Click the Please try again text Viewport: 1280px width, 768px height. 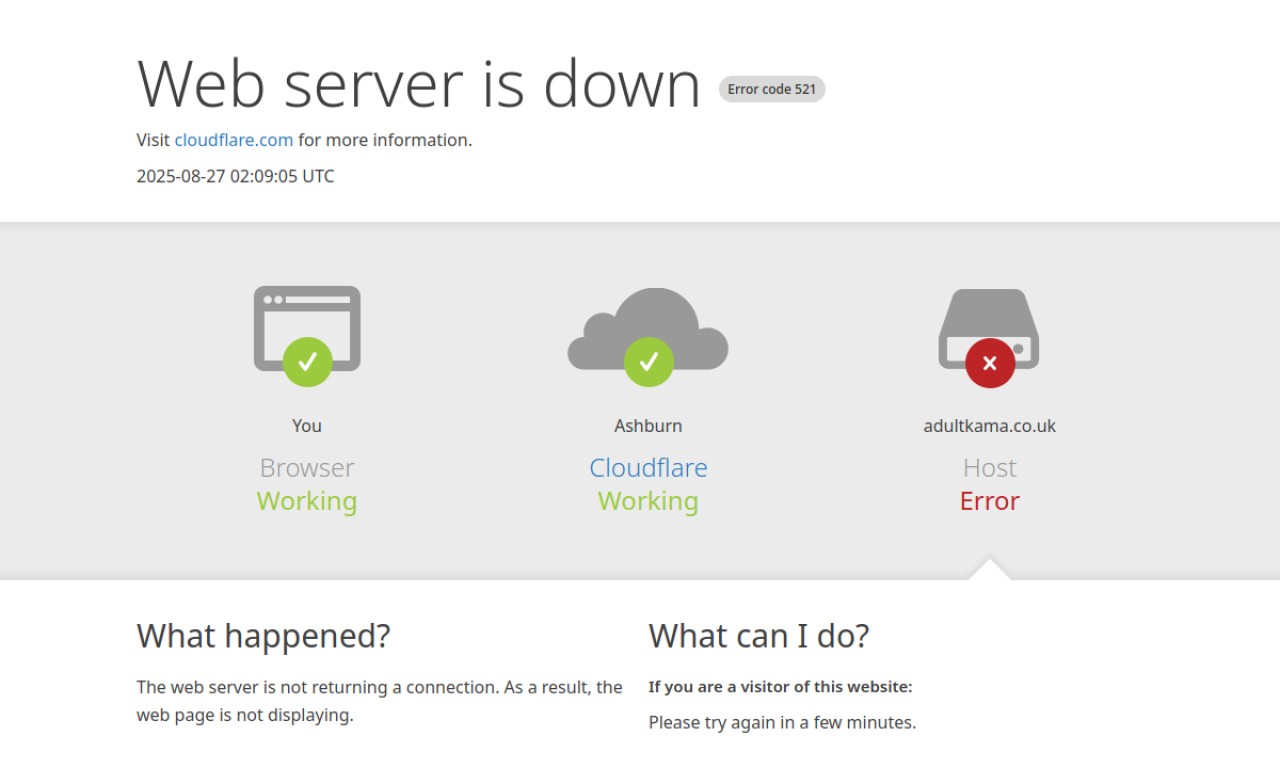(782, 722)
